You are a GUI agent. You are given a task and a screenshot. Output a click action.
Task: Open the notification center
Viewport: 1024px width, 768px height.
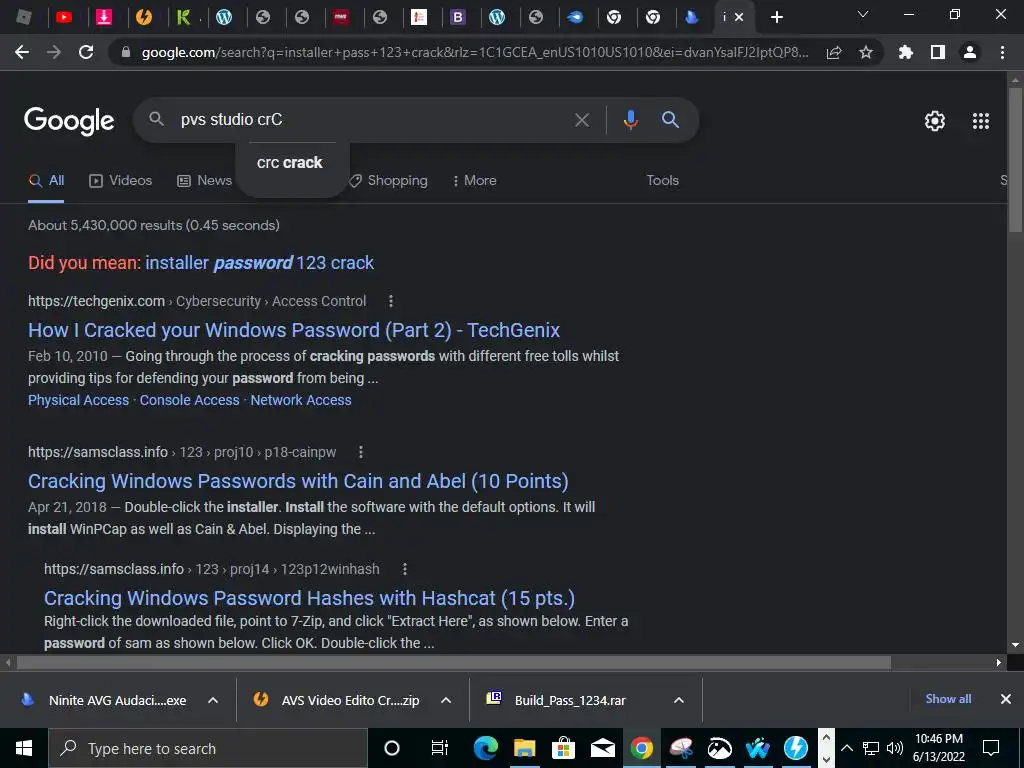pos(991,748)
